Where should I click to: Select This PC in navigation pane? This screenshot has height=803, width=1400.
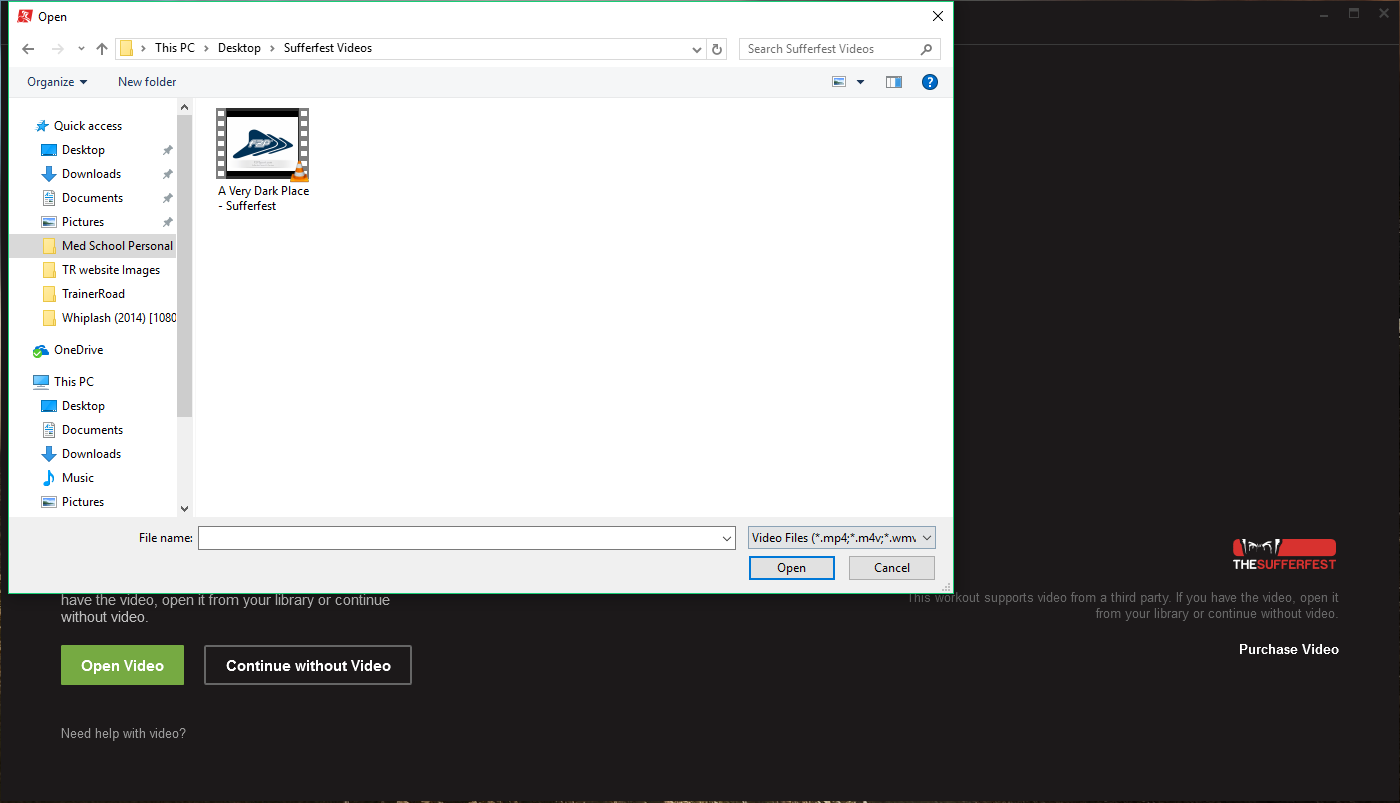73,382
